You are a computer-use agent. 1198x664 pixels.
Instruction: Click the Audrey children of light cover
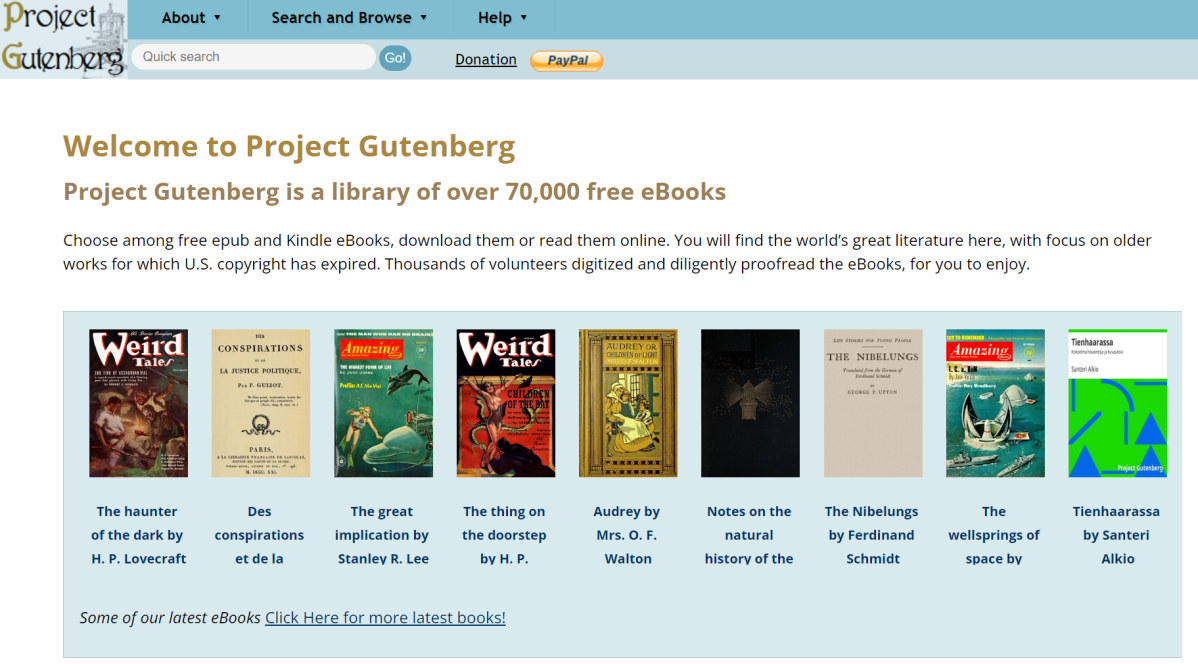coord(628,402)
